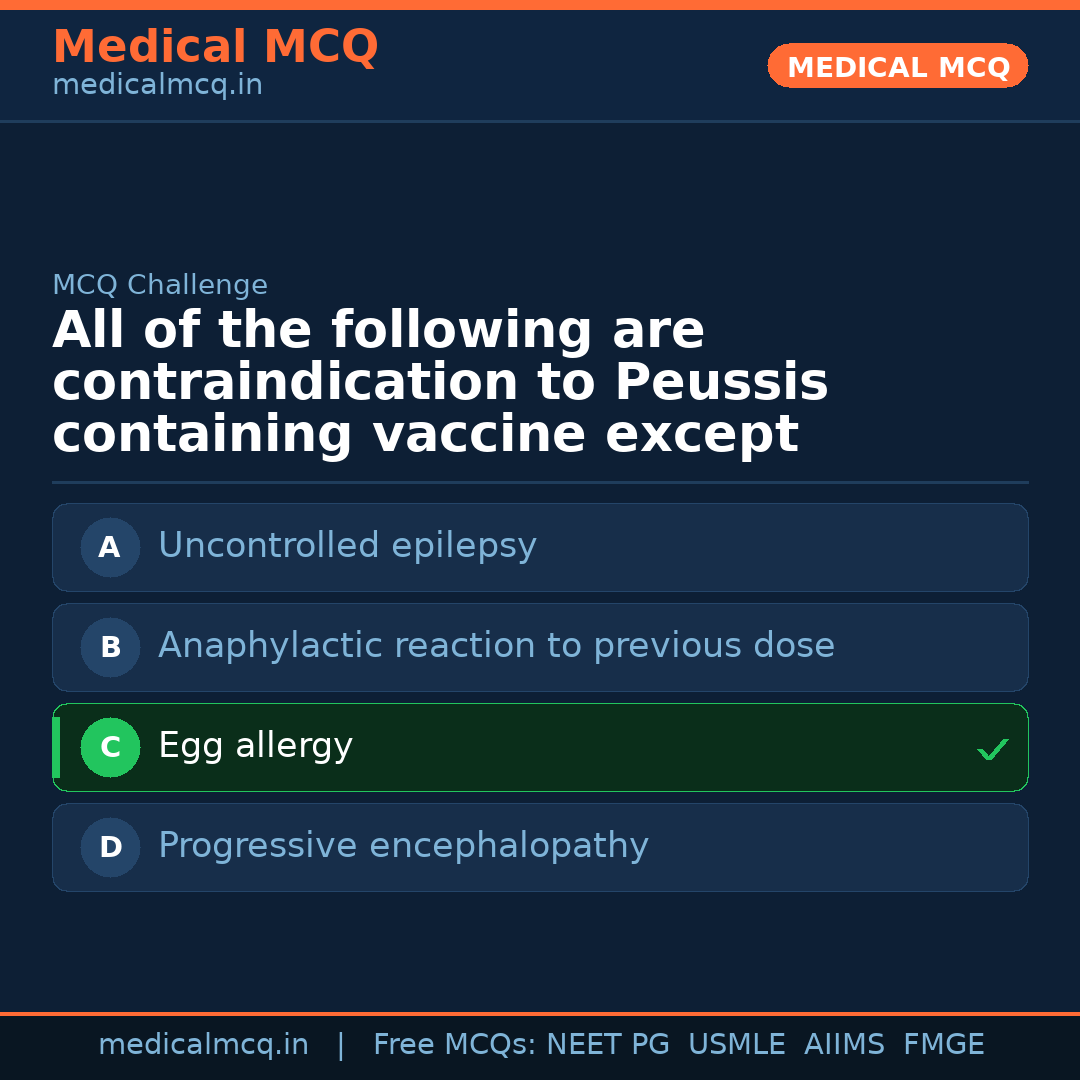Click the Free MCQs footer text
This screenshot has width=1080, height=1080.
[454, 1045]
